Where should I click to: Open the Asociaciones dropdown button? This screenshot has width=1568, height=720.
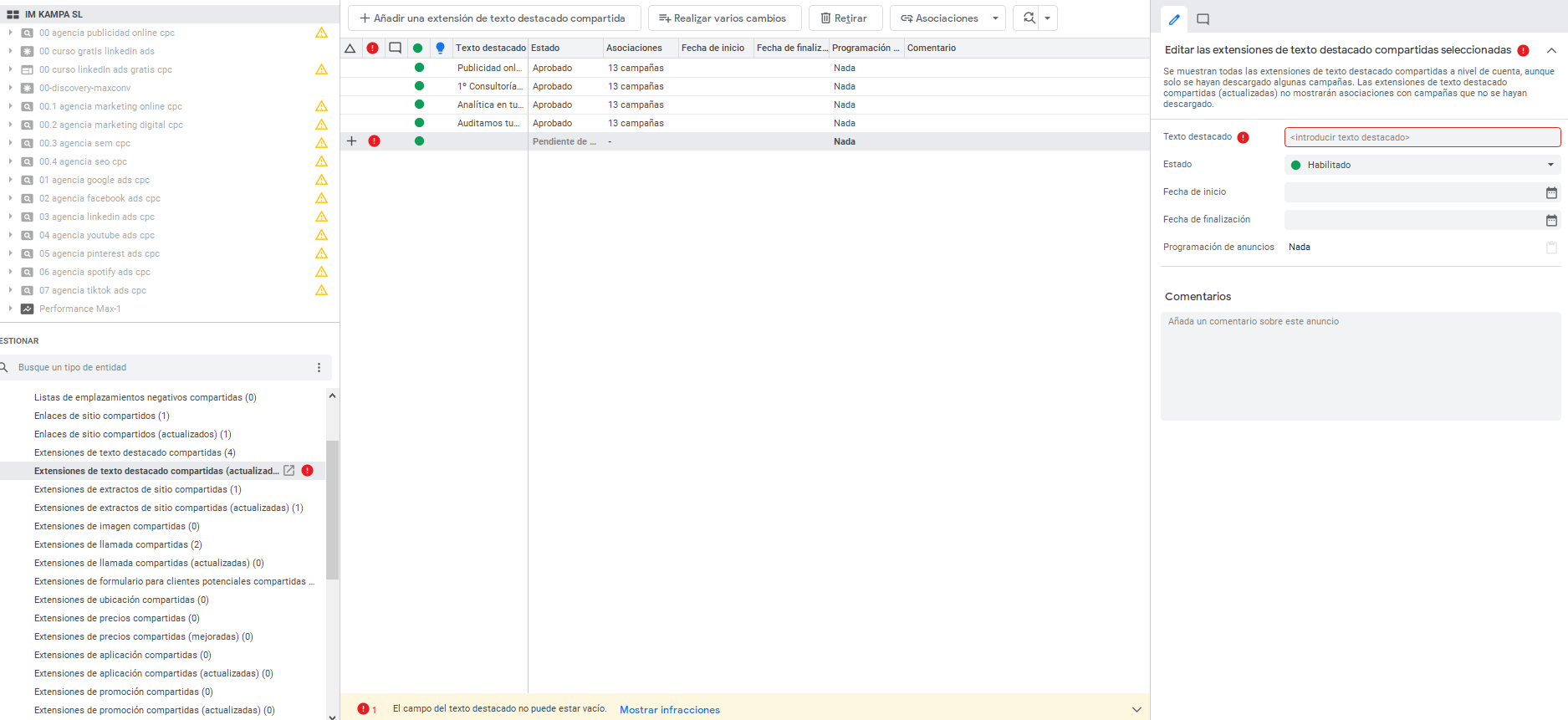947,18
